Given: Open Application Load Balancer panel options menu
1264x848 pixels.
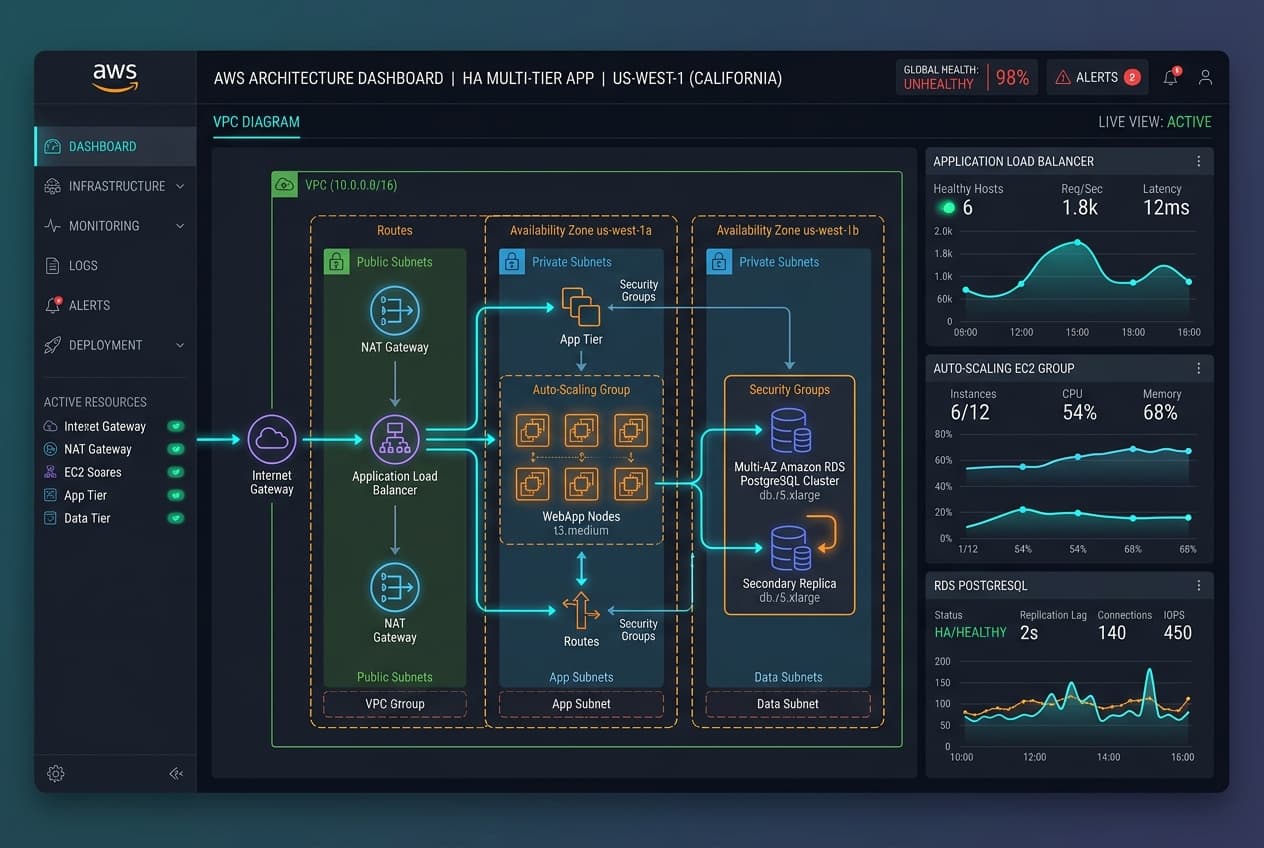Looking at the screenshot, I should (1198, 161).
